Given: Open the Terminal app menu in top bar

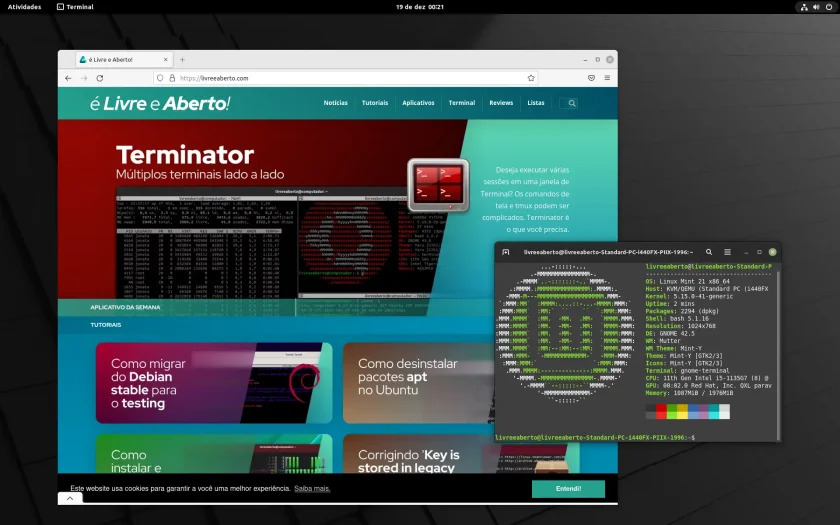Looking at the screenshot, I should point(75,7).
